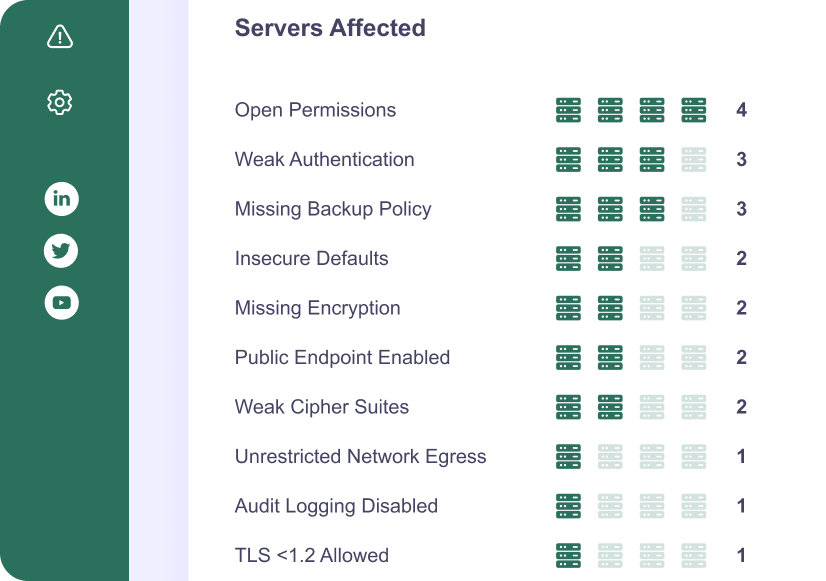
Task: Select the Weak Authentication label
Action: click(324, 160)
